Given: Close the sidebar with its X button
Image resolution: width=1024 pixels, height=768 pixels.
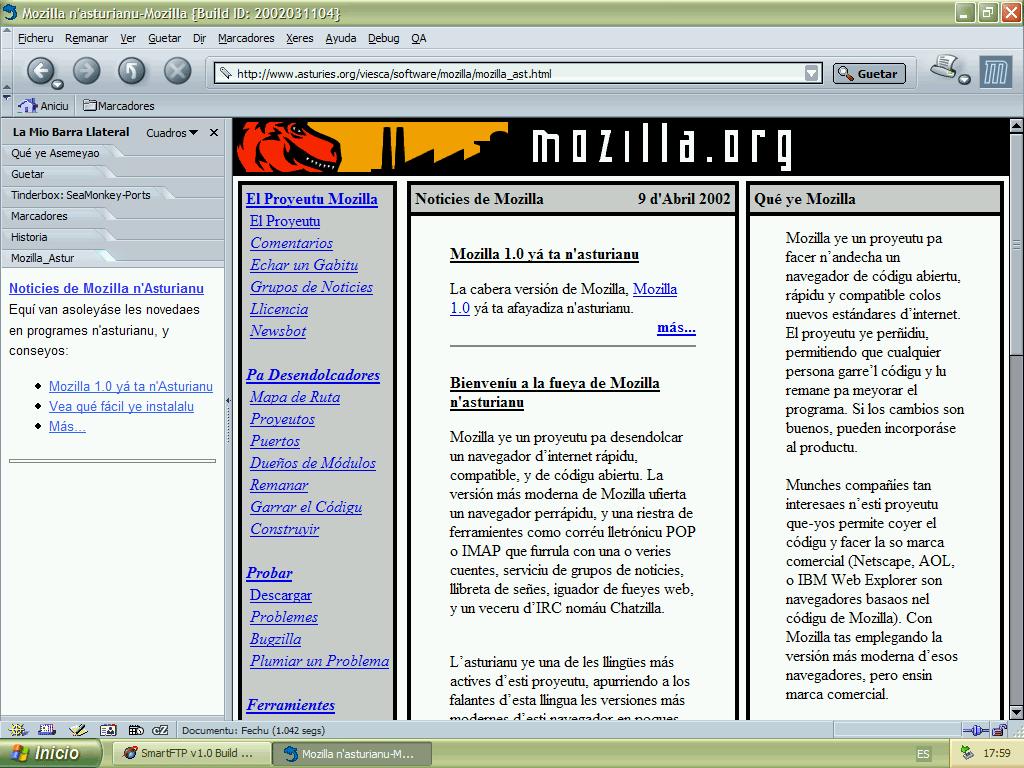Looking at the screenshot, I should click(214, 133).
